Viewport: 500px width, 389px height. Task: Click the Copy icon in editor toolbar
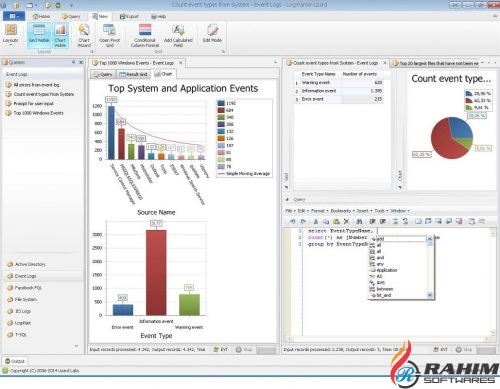326,221
